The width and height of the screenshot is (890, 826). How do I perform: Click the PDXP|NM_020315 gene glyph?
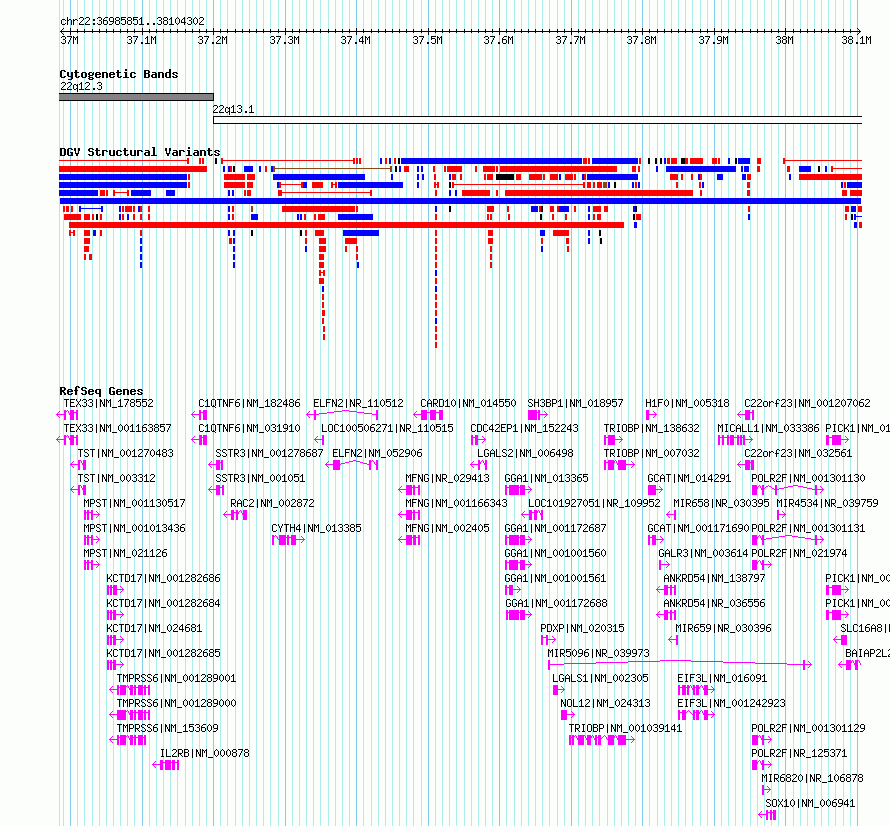pyautogui.click(x=548, y=640)
